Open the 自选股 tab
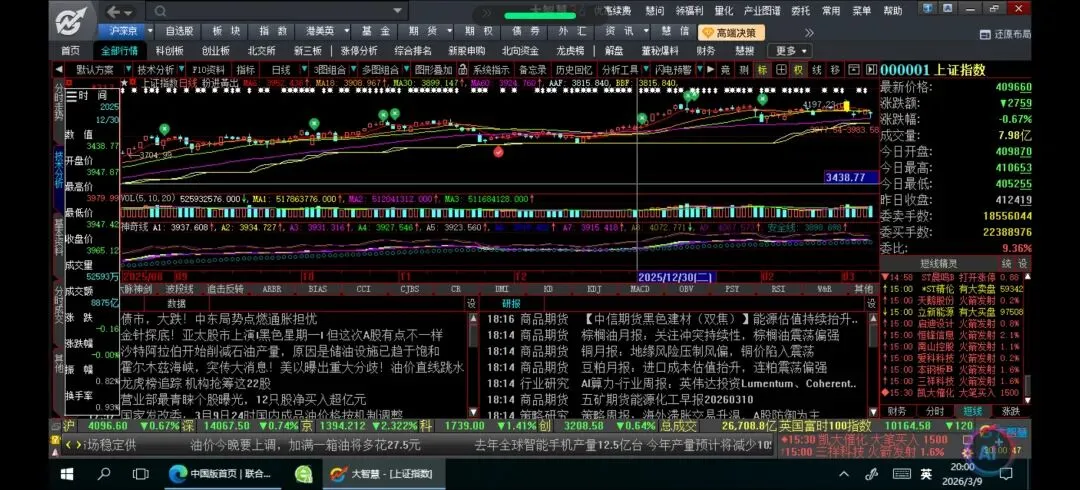 [180, 31]
